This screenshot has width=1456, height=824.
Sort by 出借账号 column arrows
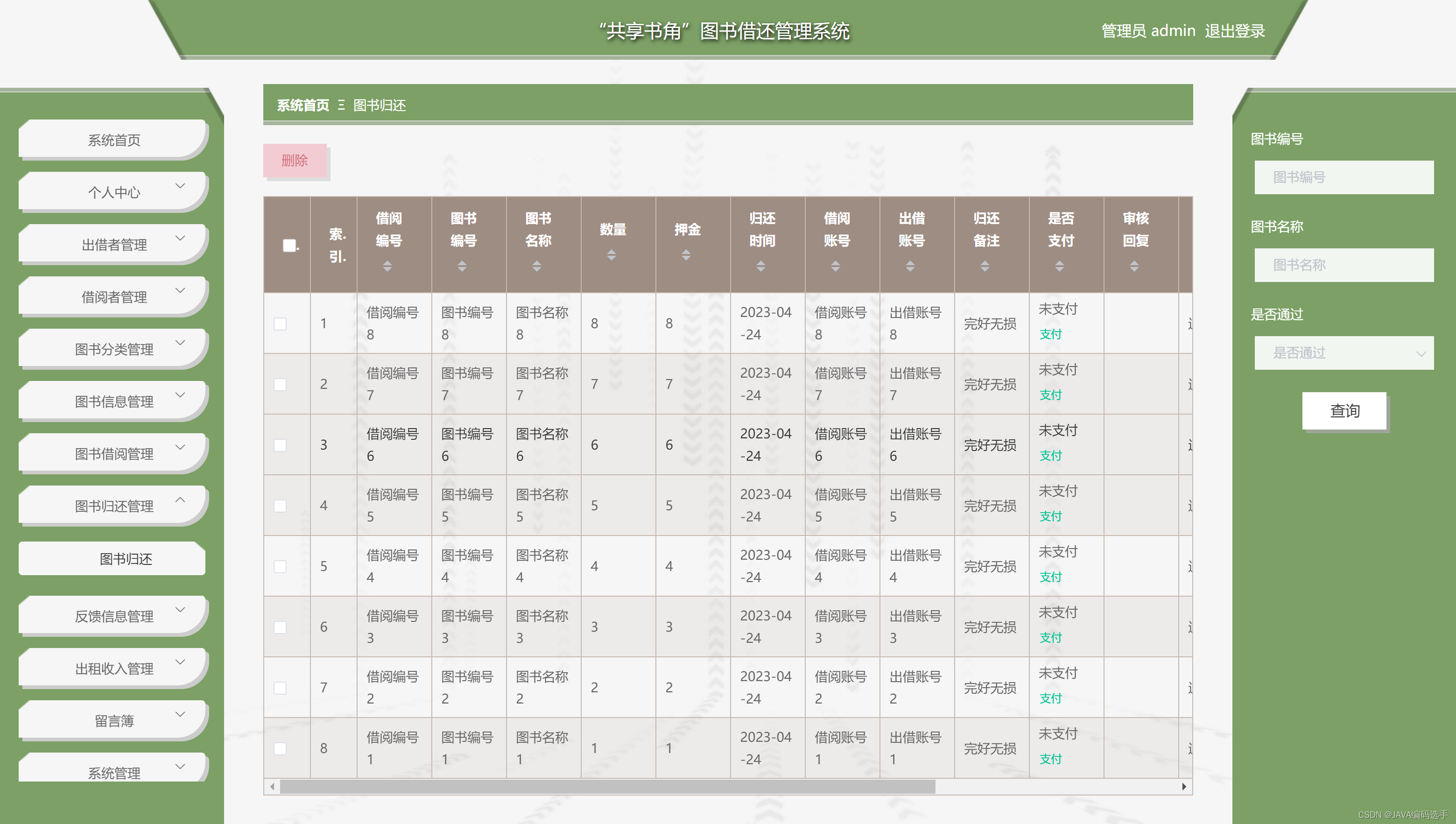pyautogui.click(x=910, y=266)
